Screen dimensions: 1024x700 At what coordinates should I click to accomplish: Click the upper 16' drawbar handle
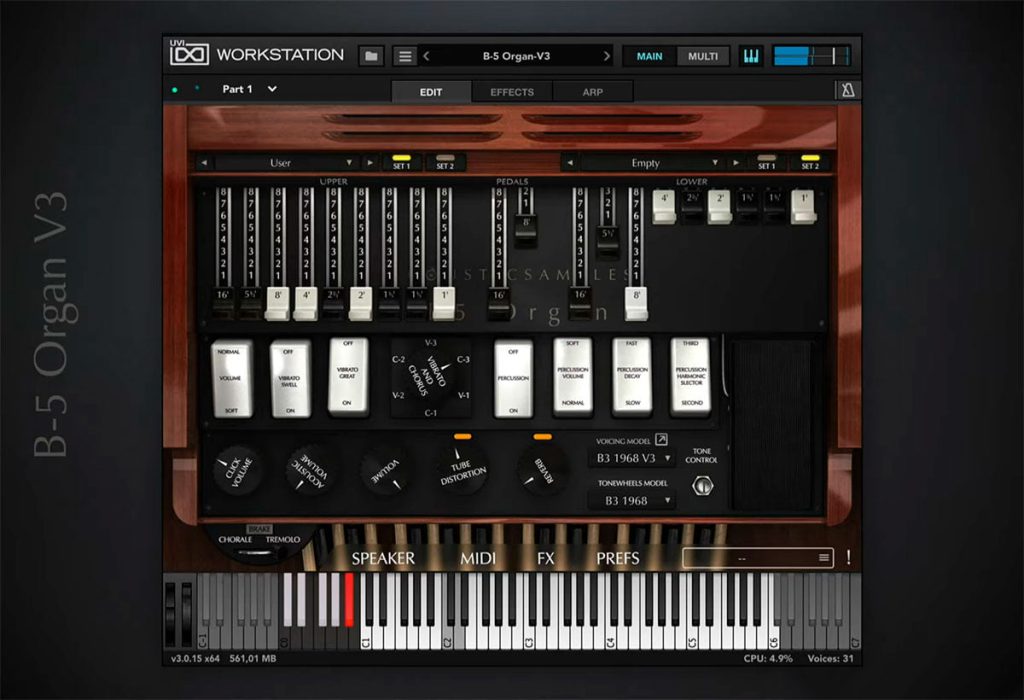click(x=223, y=302)
